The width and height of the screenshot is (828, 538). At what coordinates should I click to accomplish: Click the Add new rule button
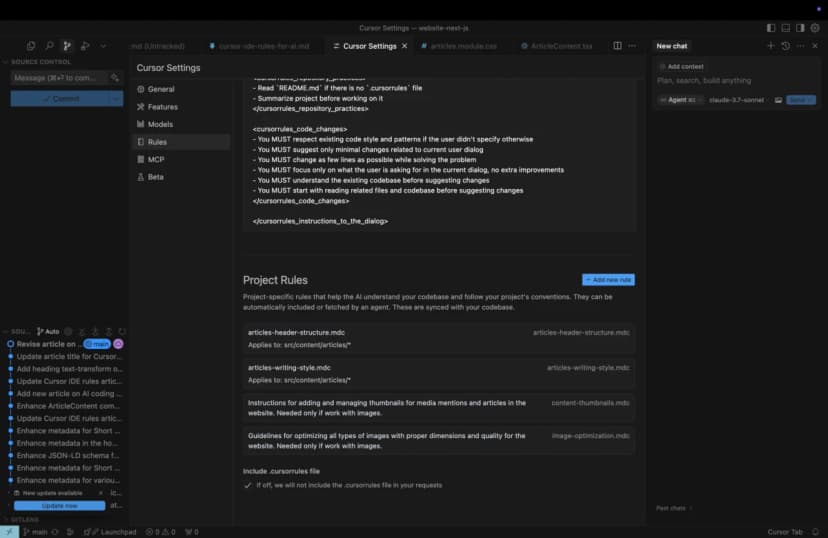click(608, 280)
